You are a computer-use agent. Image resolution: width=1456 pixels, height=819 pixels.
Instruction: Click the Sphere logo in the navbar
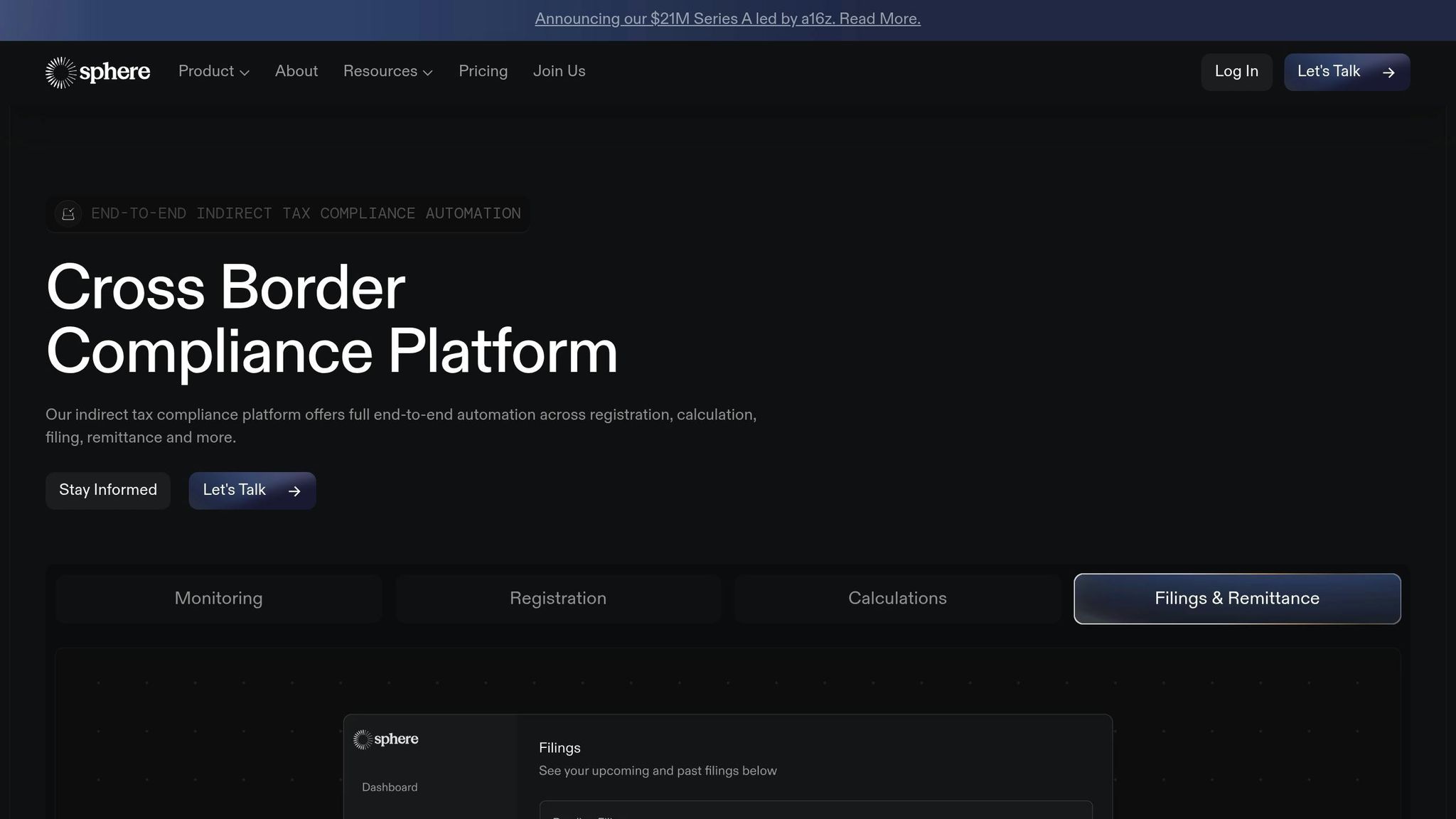click(97, 72)
